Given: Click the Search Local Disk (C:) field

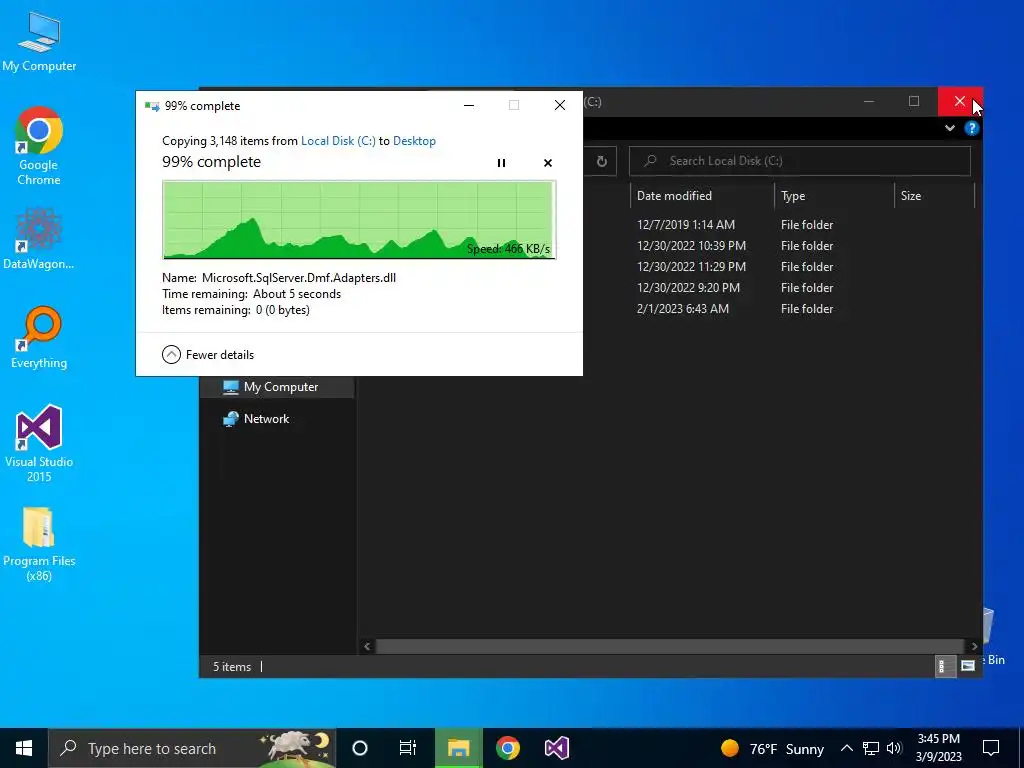Looking at the screenshot, I should coord(799,161).
